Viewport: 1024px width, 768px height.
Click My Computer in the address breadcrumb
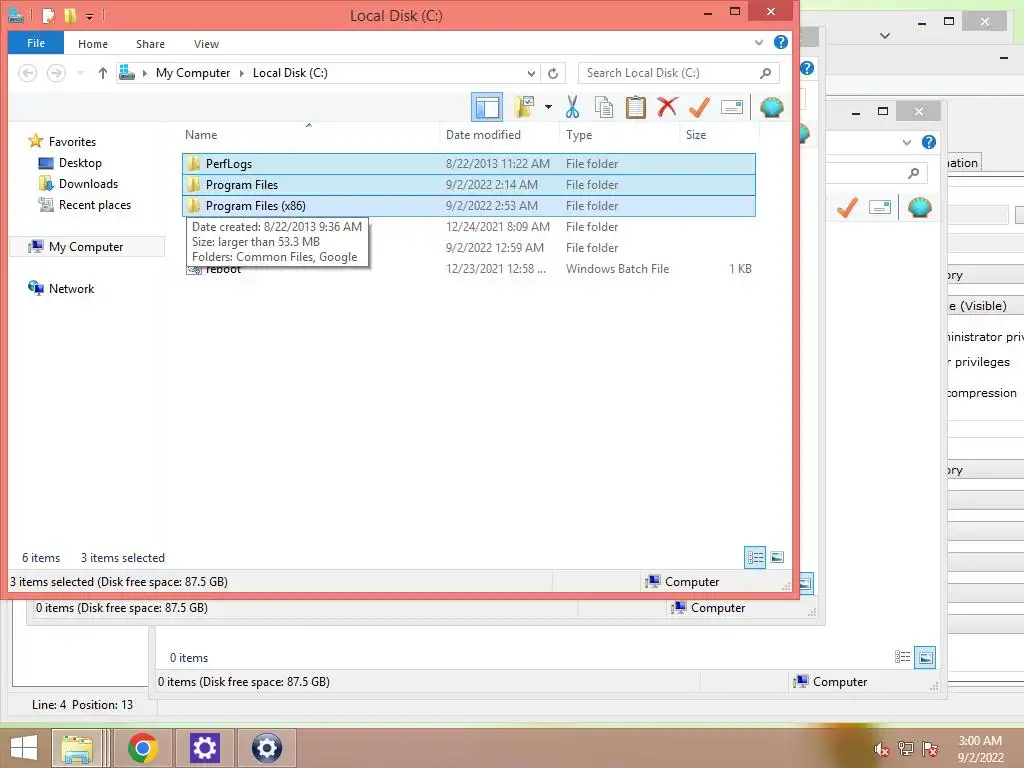193,73
